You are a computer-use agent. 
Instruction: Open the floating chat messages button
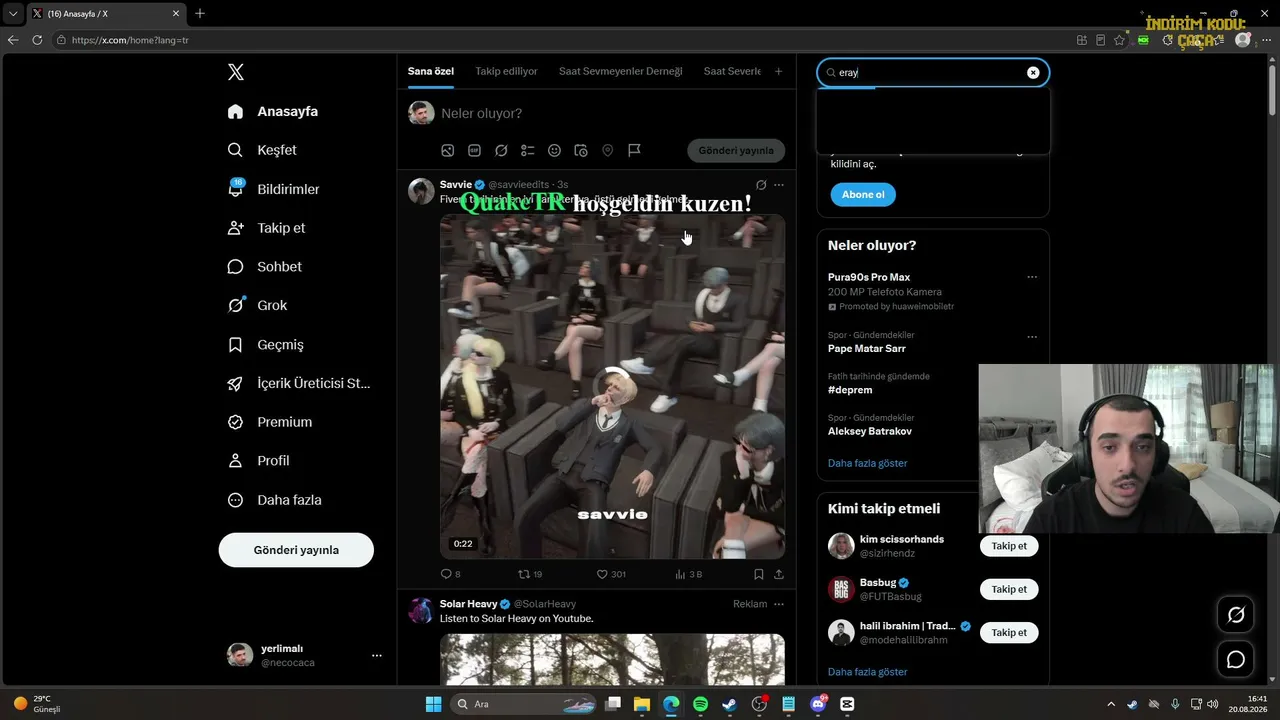1236,660
